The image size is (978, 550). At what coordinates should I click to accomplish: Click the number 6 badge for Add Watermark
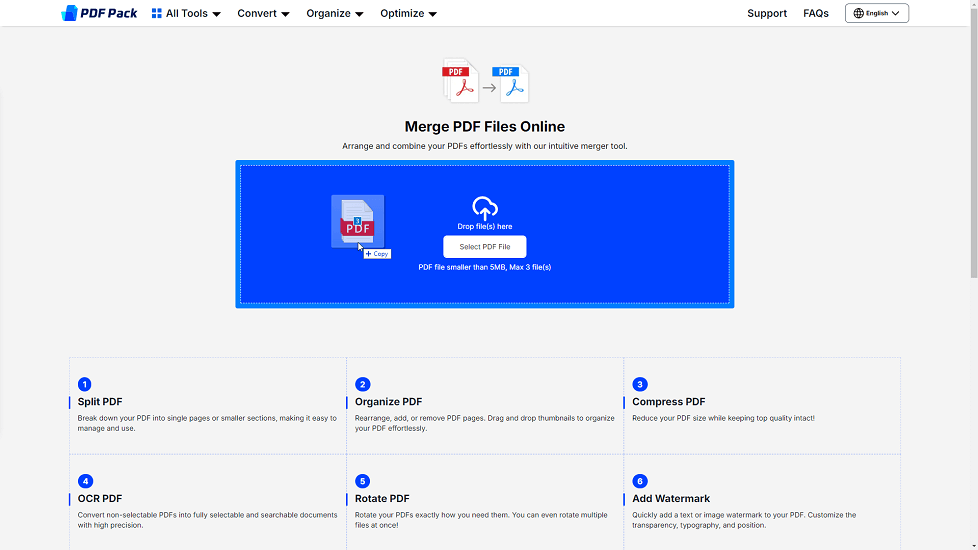tap(640, 481)
